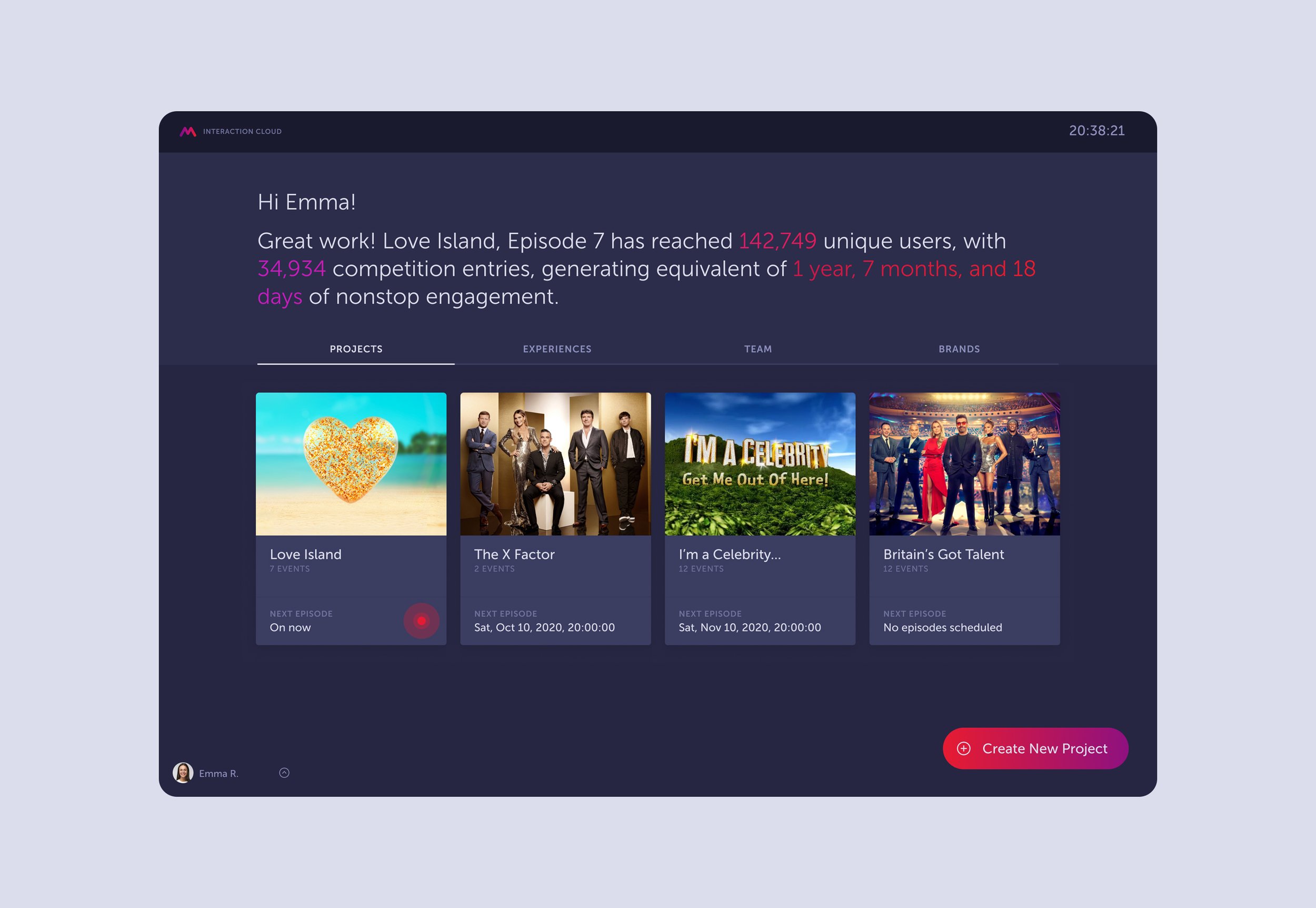Click the I'm a Celebrity thumbnail

(x=760, y=463)
